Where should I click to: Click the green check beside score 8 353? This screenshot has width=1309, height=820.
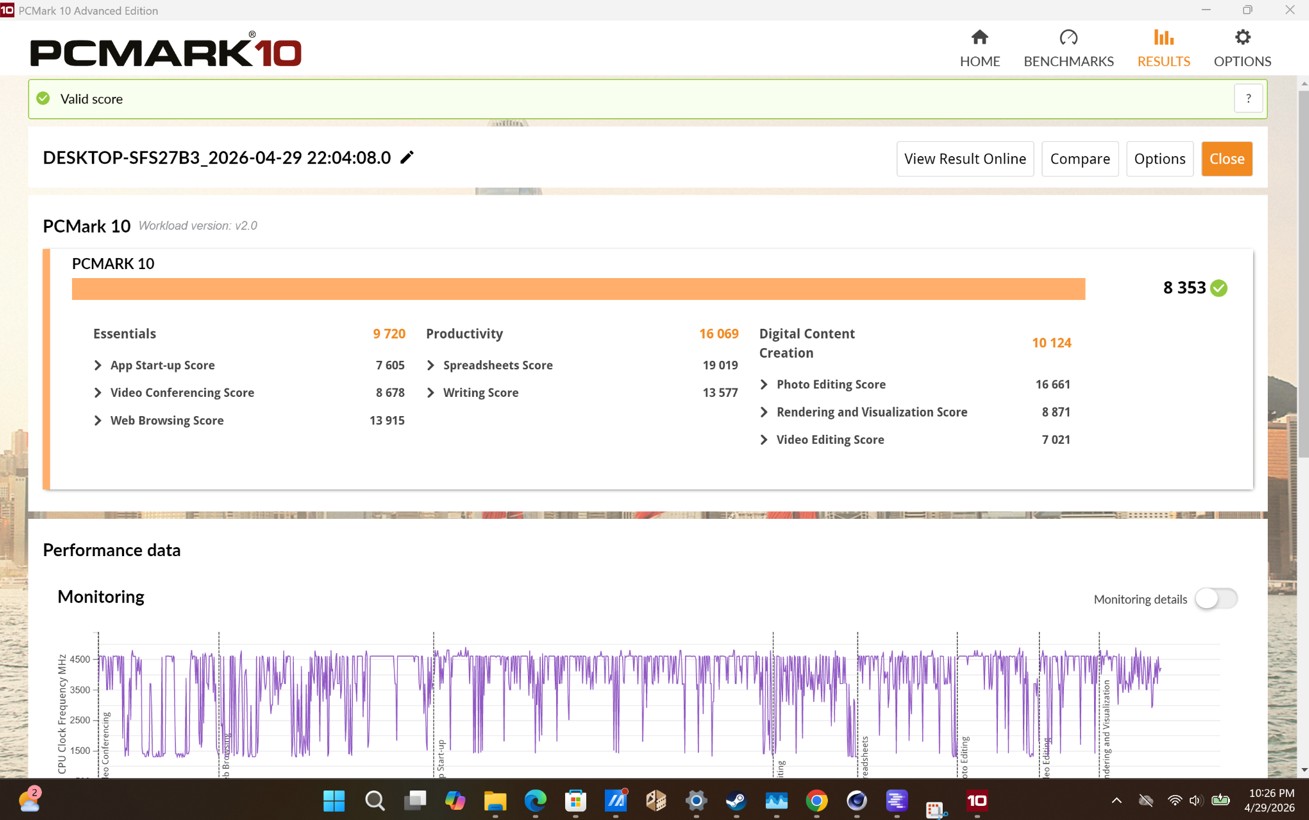(1218, 288)
